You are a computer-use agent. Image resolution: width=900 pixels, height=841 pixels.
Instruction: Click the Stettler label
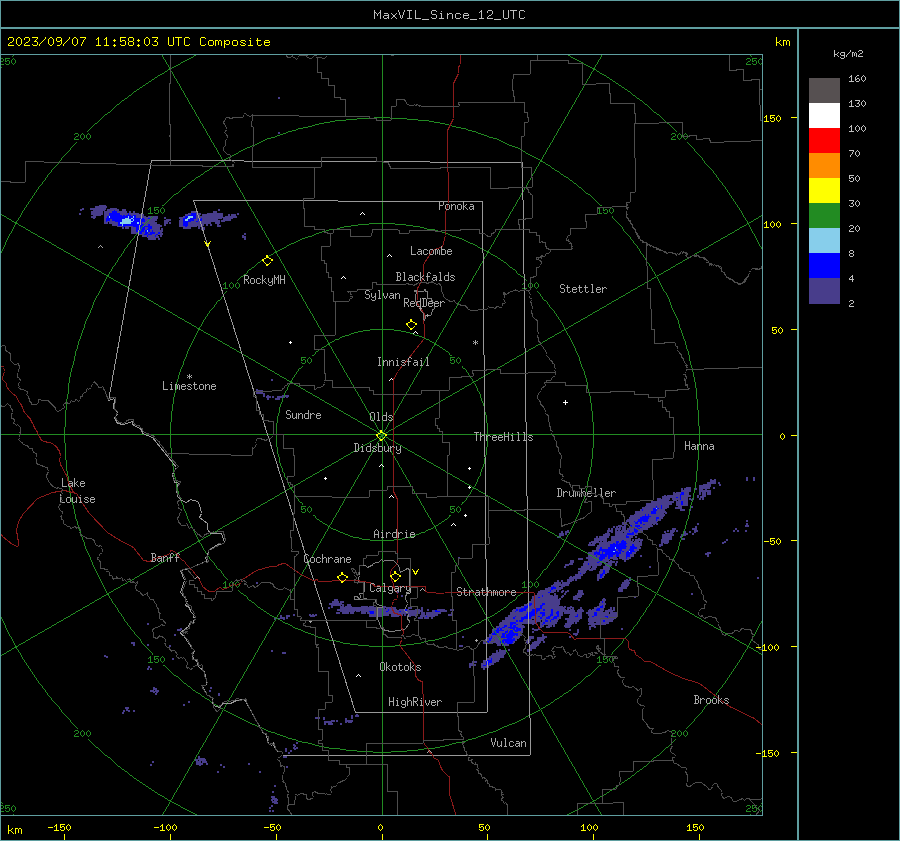coord(583,289)
